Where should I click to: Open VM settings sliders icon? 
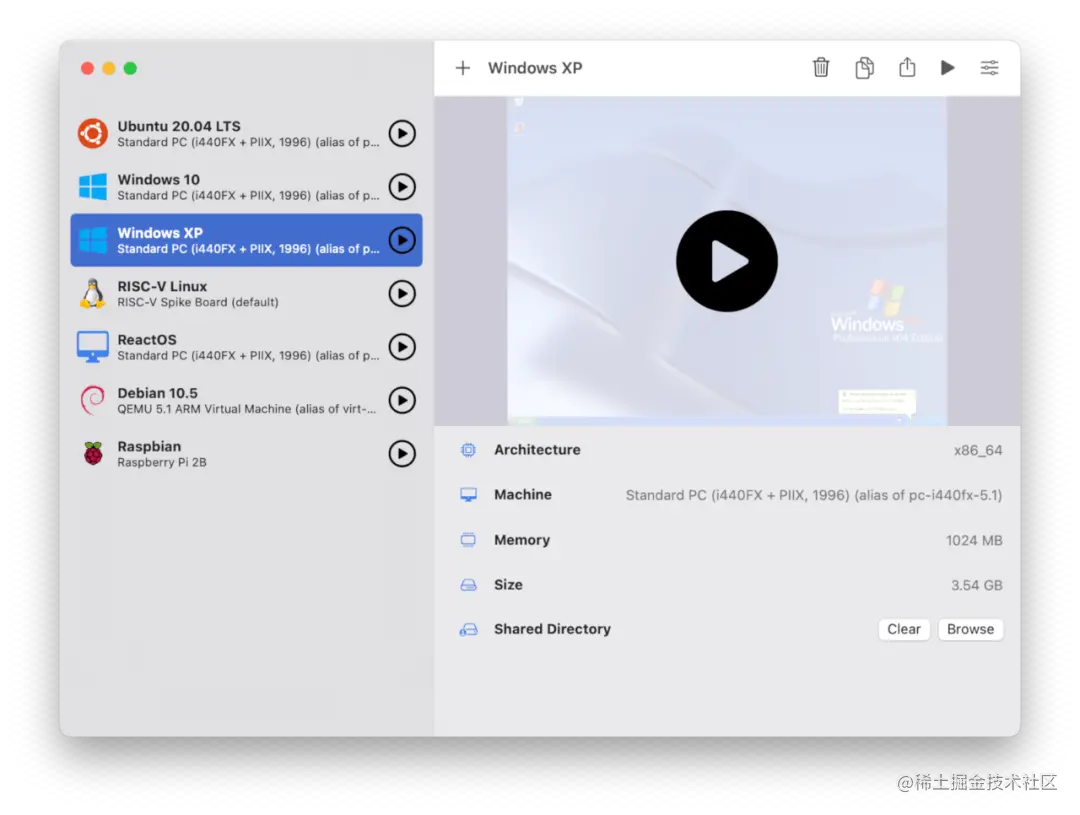[x=990, y=68]
